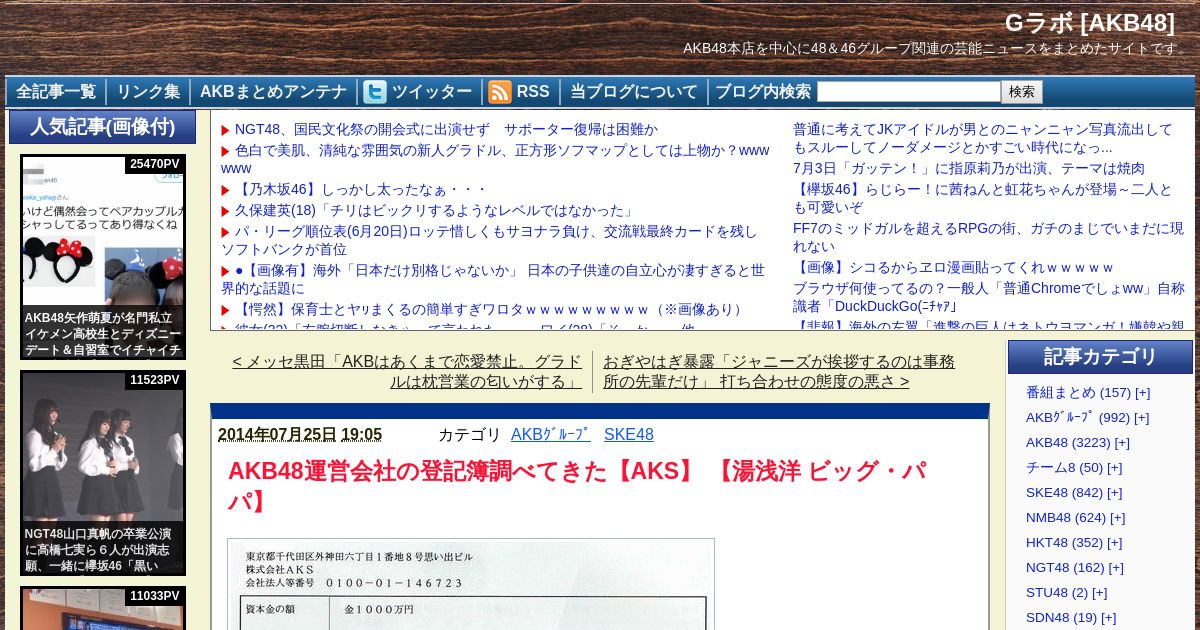Expand the [+] beside チーム8 (50)
This screenshot has height=630, width=1200.
click(1114, 467)
